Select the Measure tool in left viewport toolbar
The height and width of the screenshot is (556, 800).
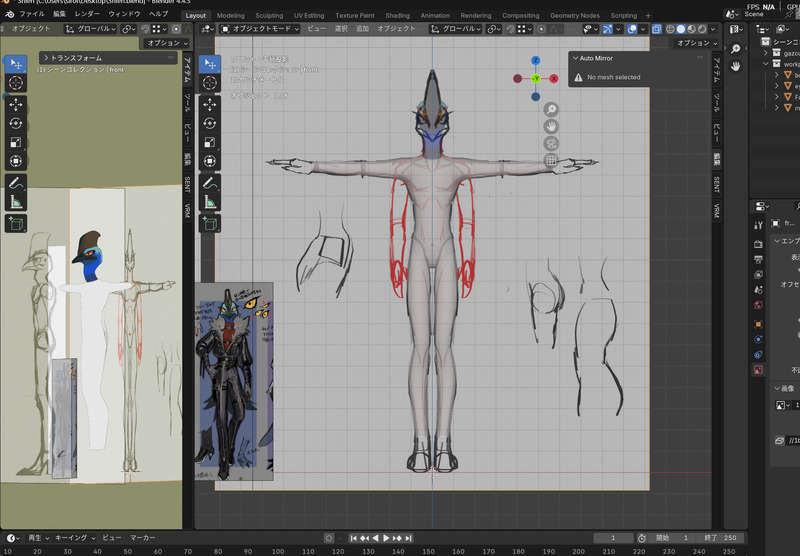[x=16, y=202]
